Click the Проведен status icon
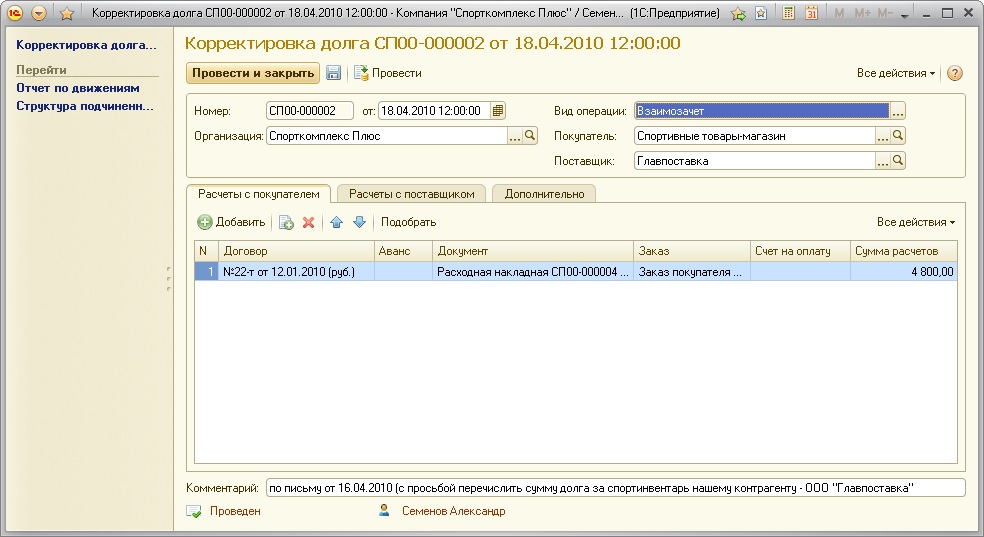984x537 pixels. (x=194, y=511)
